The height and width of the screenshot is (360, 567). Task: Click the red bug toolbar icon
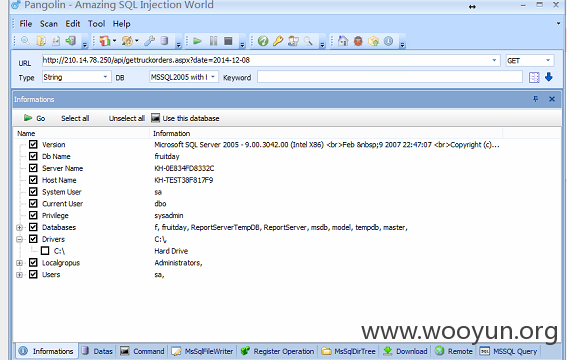tap(358, 41)
